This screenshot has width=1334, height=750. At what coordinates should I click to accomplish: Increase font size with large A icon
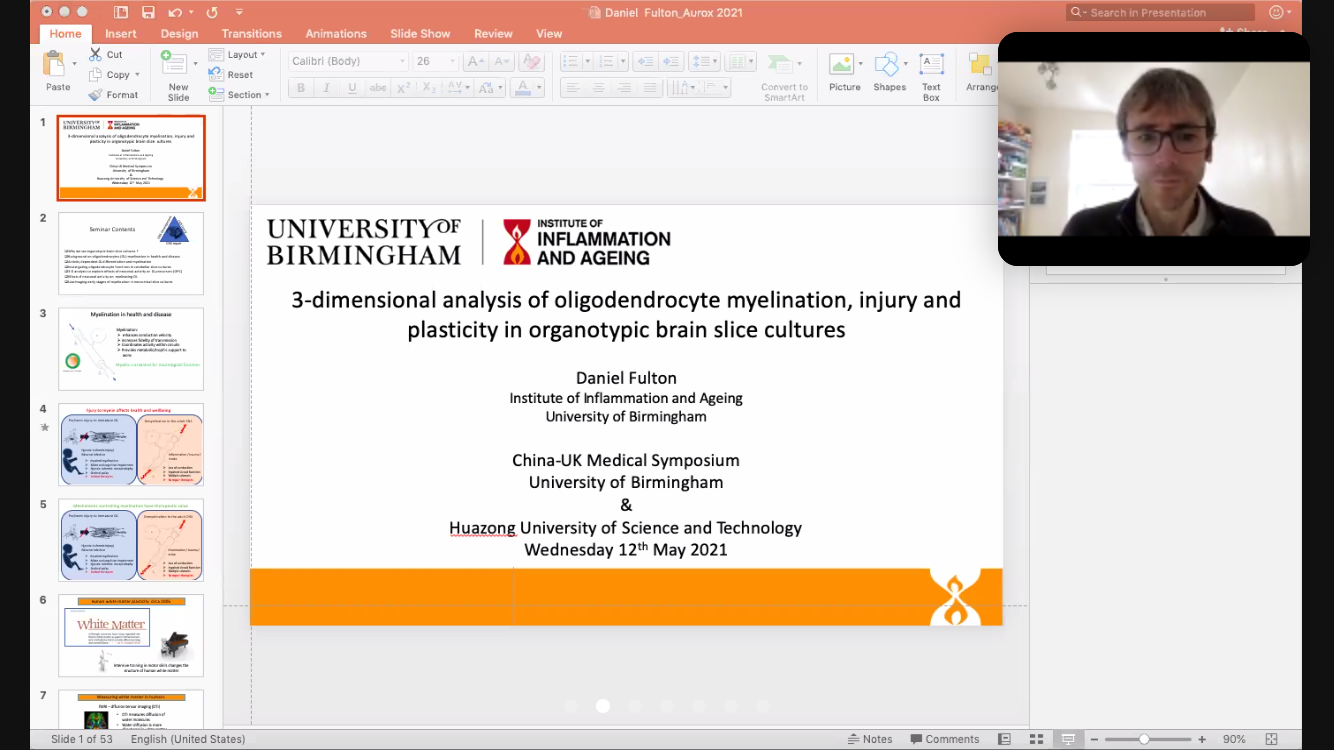(476, 61)
